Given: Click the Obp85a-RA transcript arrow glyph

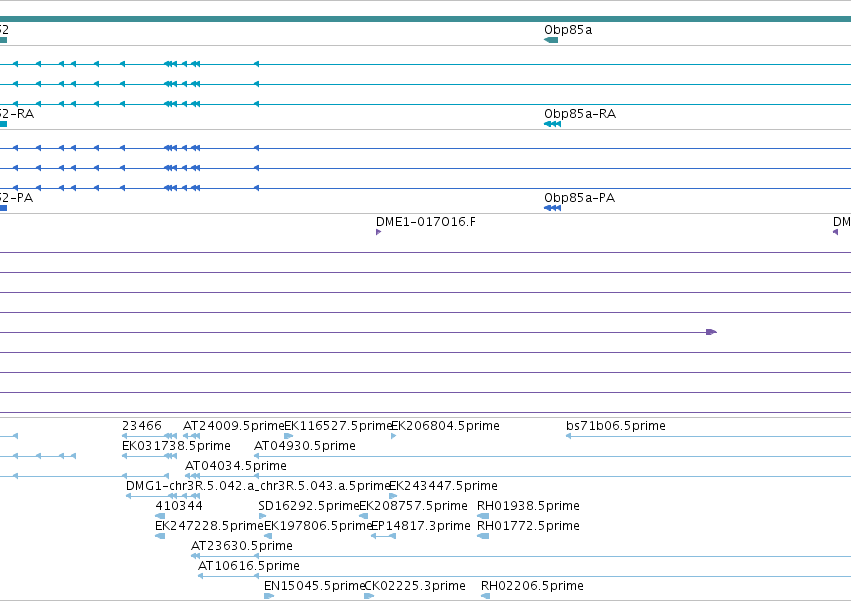Looking at the screenshot, I should point(552,124).
